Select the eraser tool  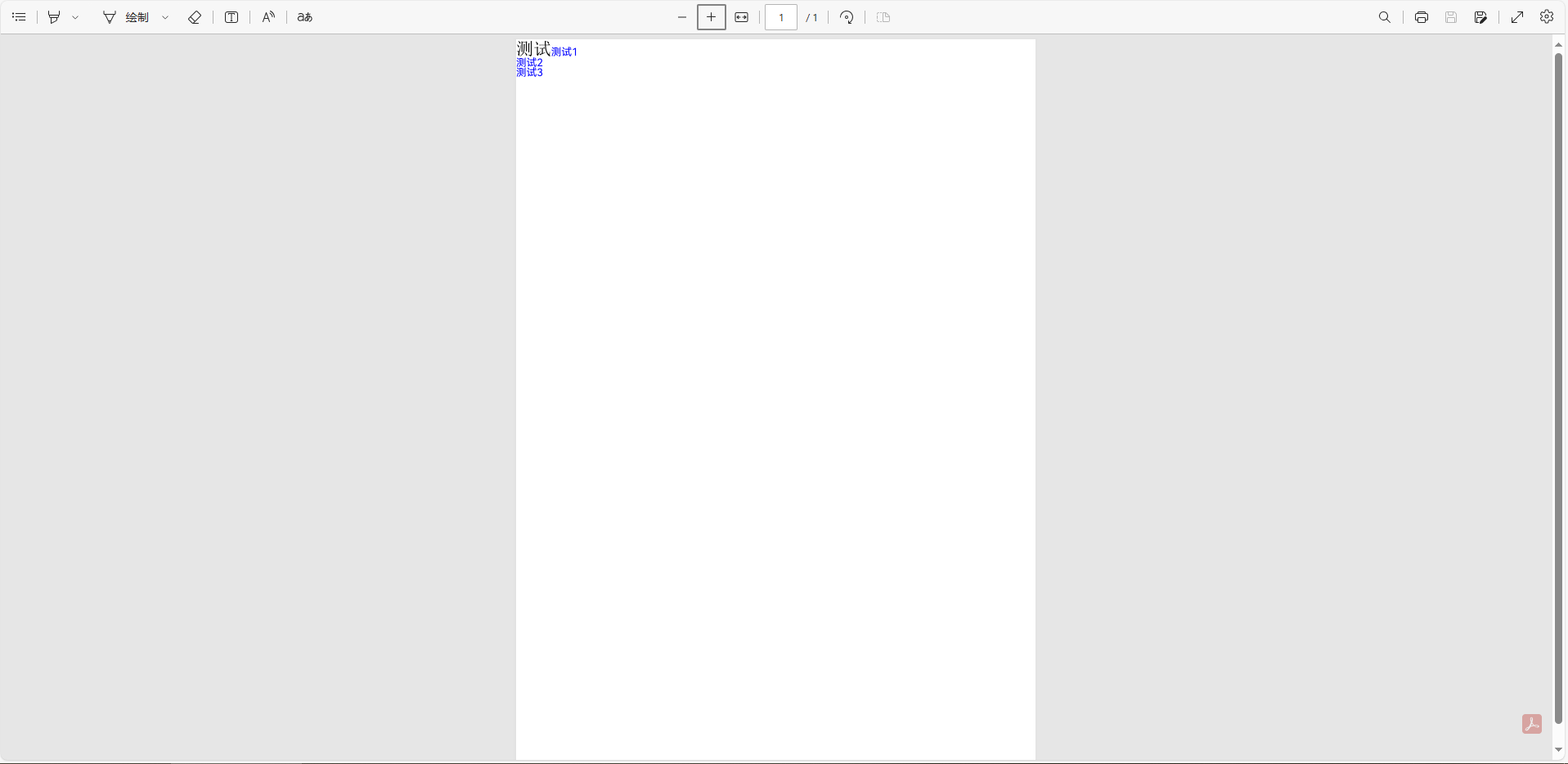pos(195,17)
